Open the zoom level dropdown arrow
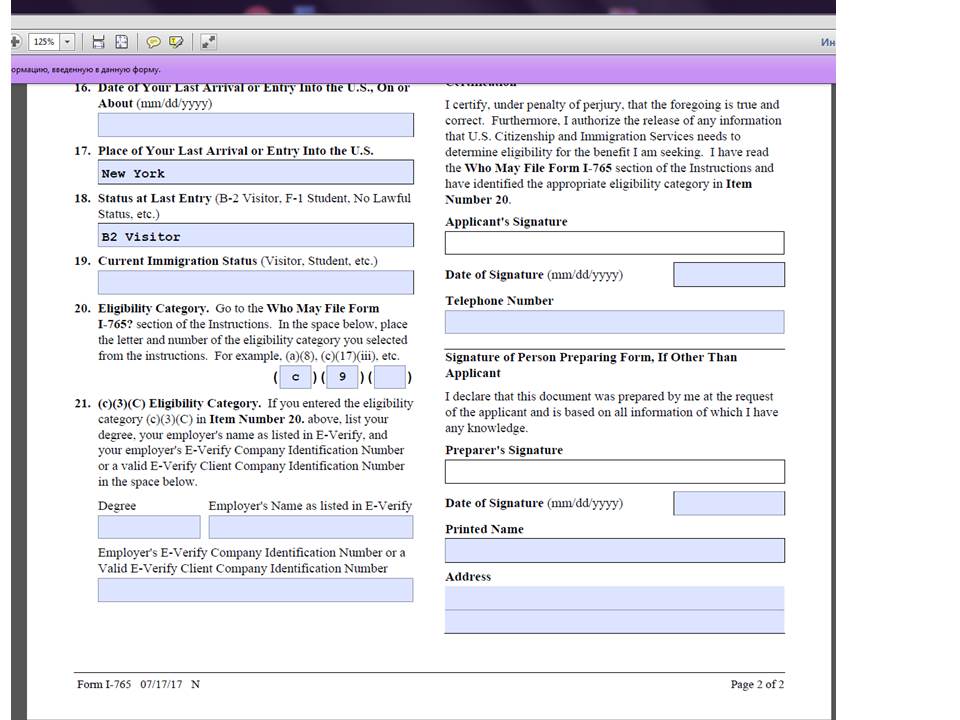This screenshot has height=720, width=960. point(68,42)
